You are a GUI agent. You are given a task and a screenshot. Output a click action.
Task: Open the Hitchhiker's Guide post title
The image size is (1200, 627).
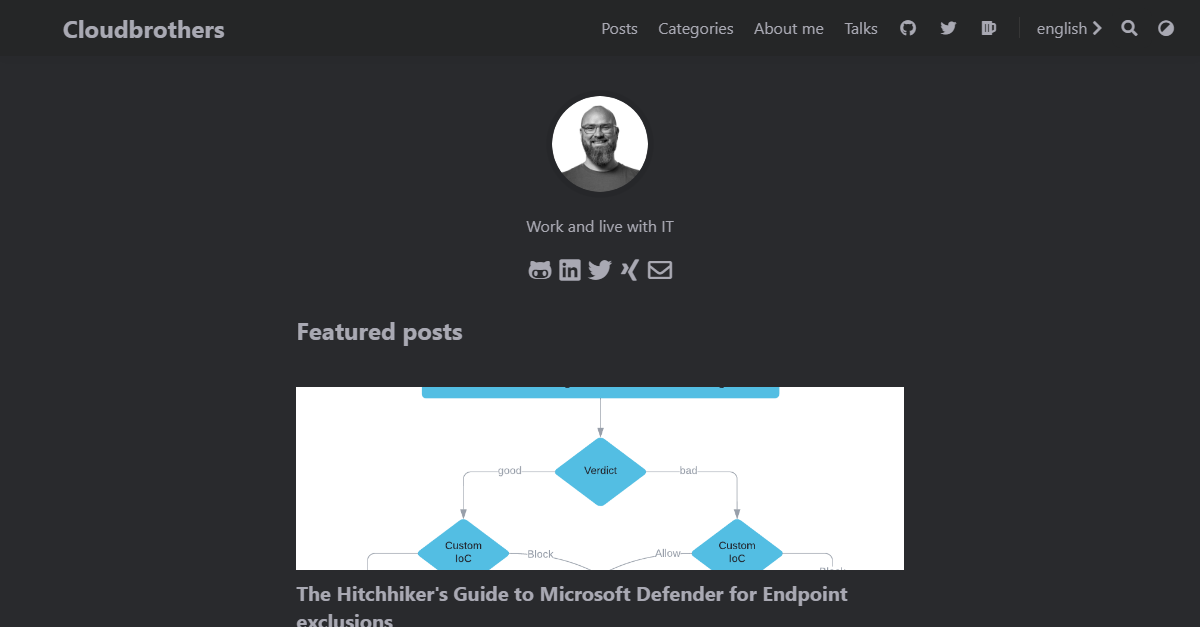coord(571,595)
